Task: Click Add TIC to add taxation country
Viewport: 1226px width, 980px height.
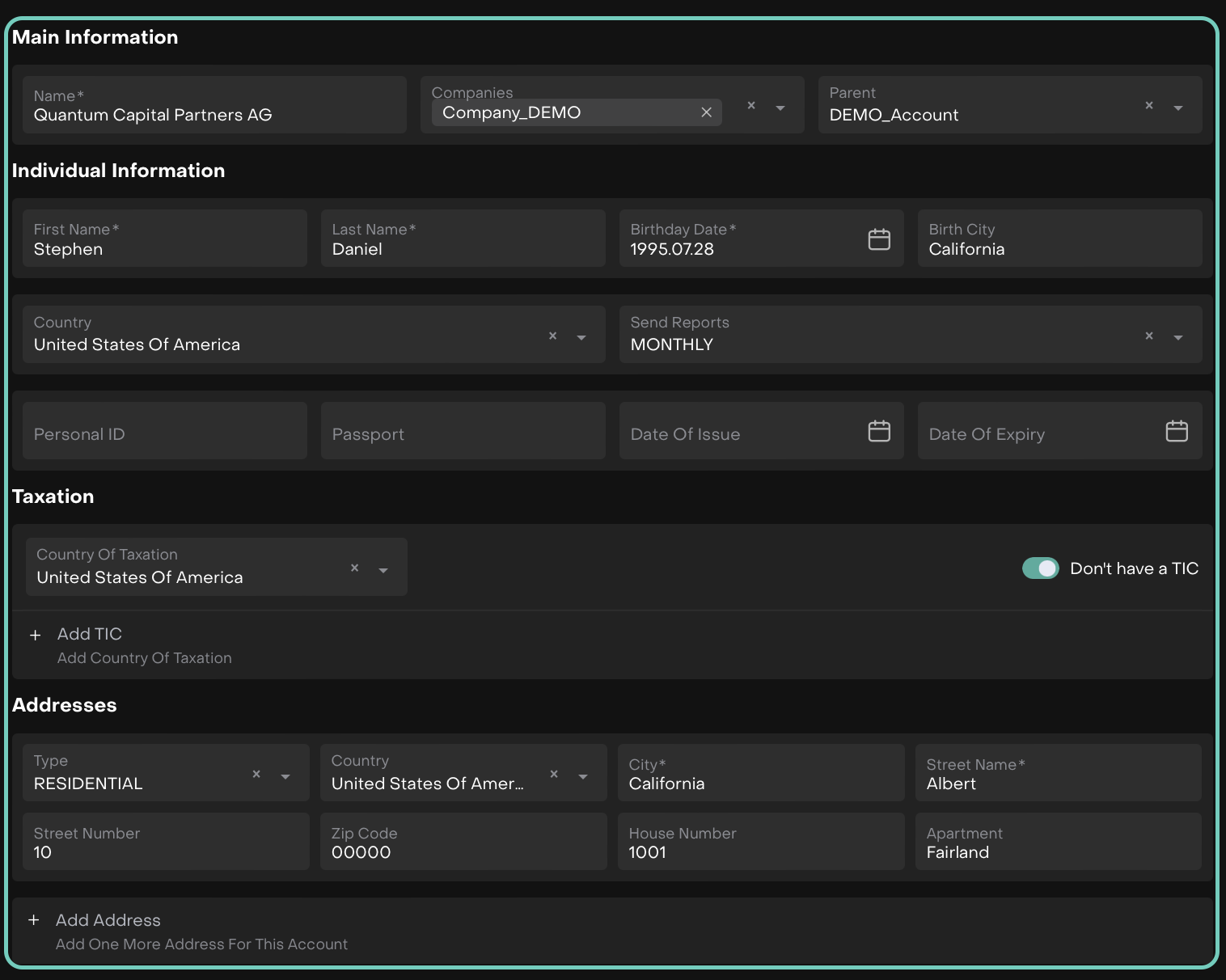Action: click(89, 635)
